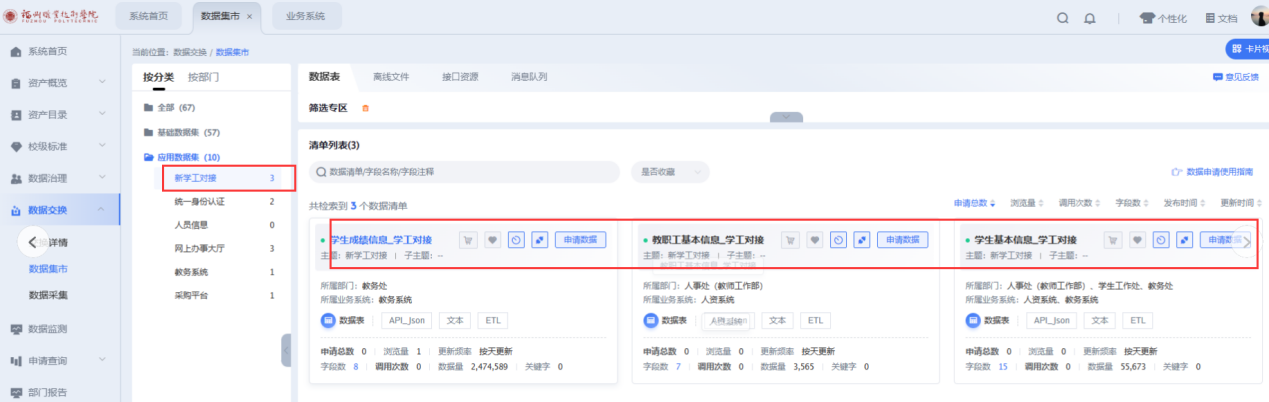Click the blue lineage icon on 学生成绩信息_学工对接 card
Image resolution: width=1269 pixels, height=402 pixels.
click(x=539, y=240)
